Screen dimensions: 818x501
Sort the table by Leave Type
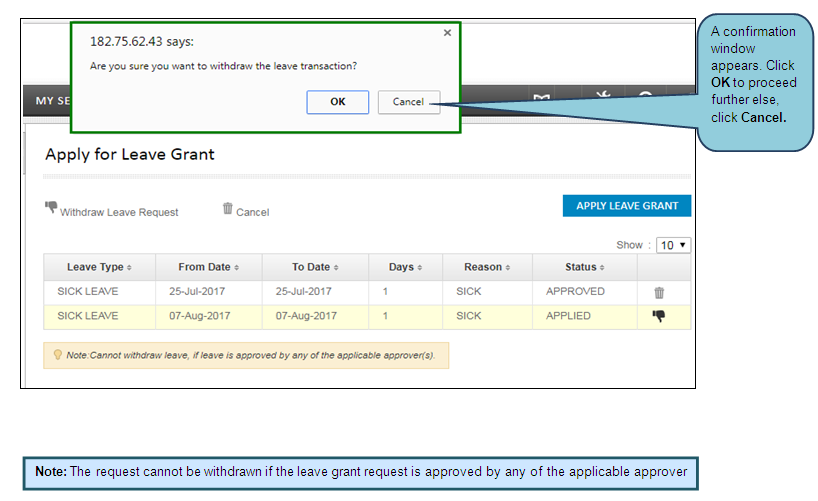coord(99,267)
